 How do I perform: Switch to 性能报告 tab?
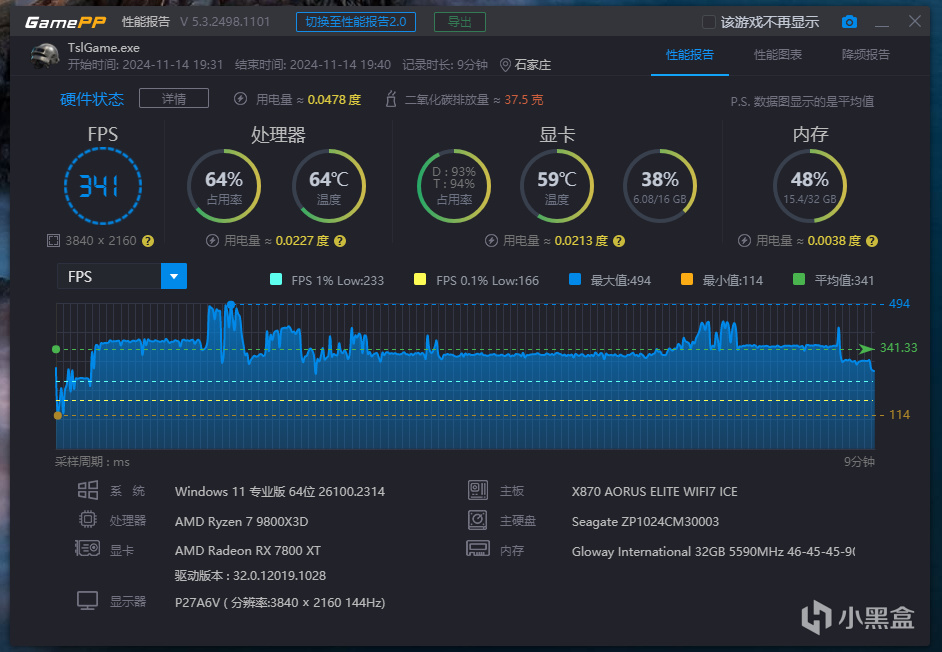click(x=690, y=55)
